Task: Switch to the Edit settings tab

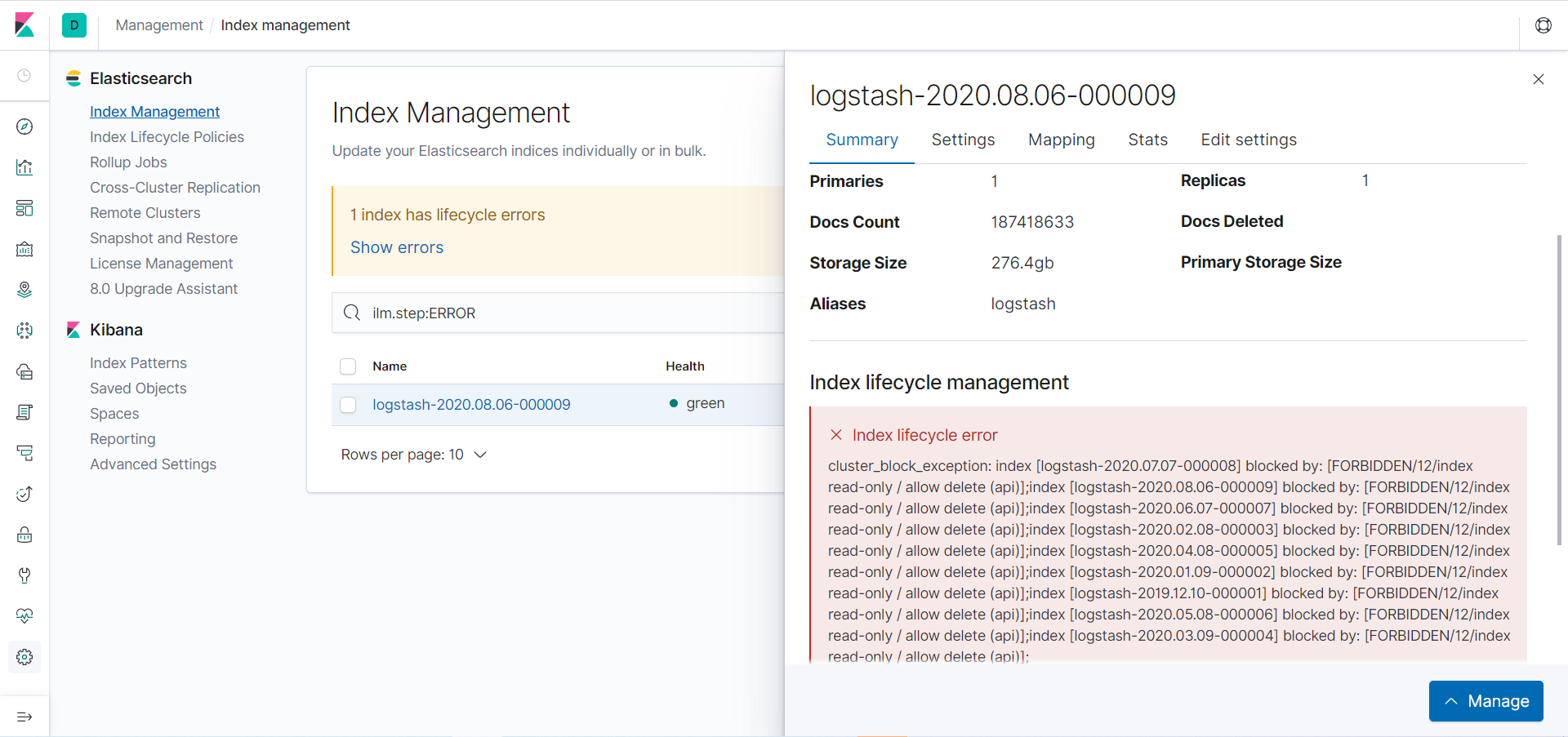Action: [1249, 140]
